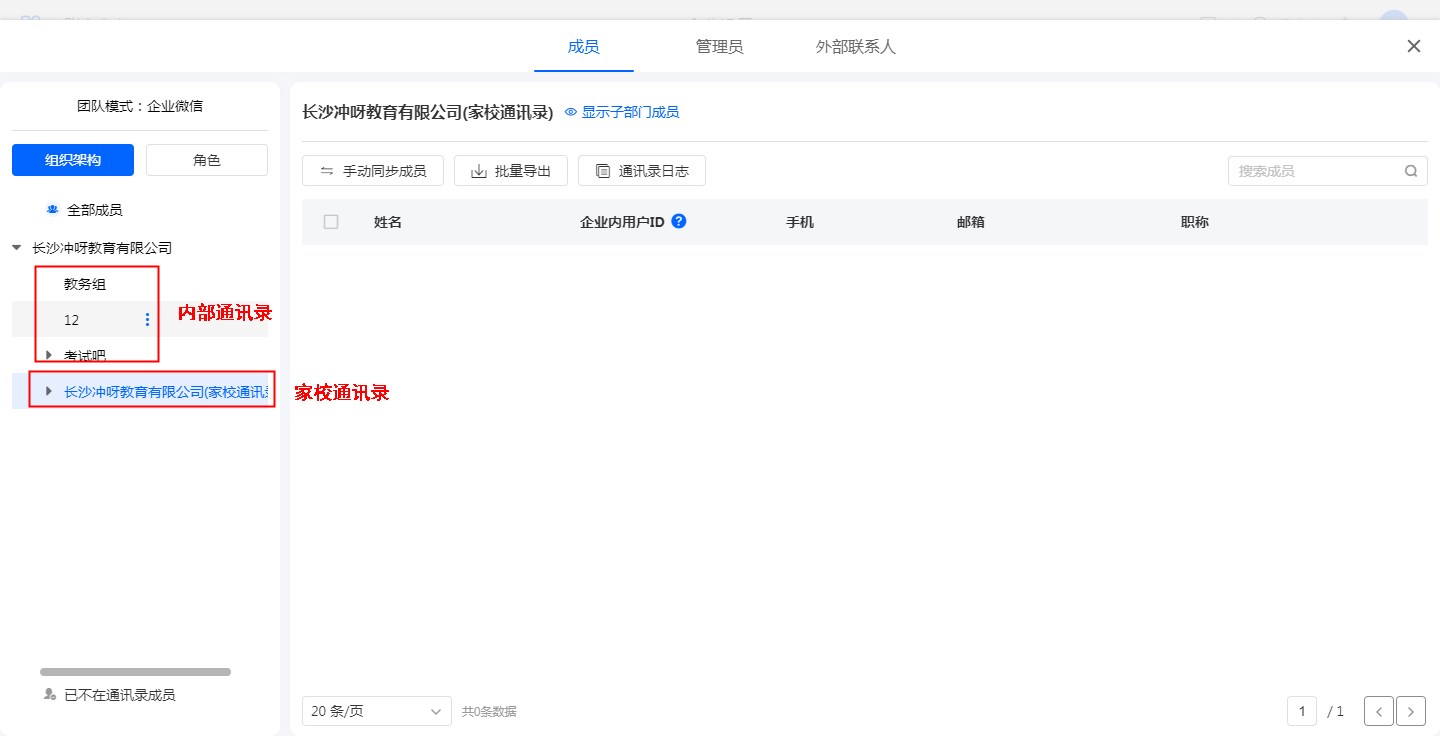
Task: Collapse the 长沙冲呀教育有限公司 root node
Action: [17, 248]
